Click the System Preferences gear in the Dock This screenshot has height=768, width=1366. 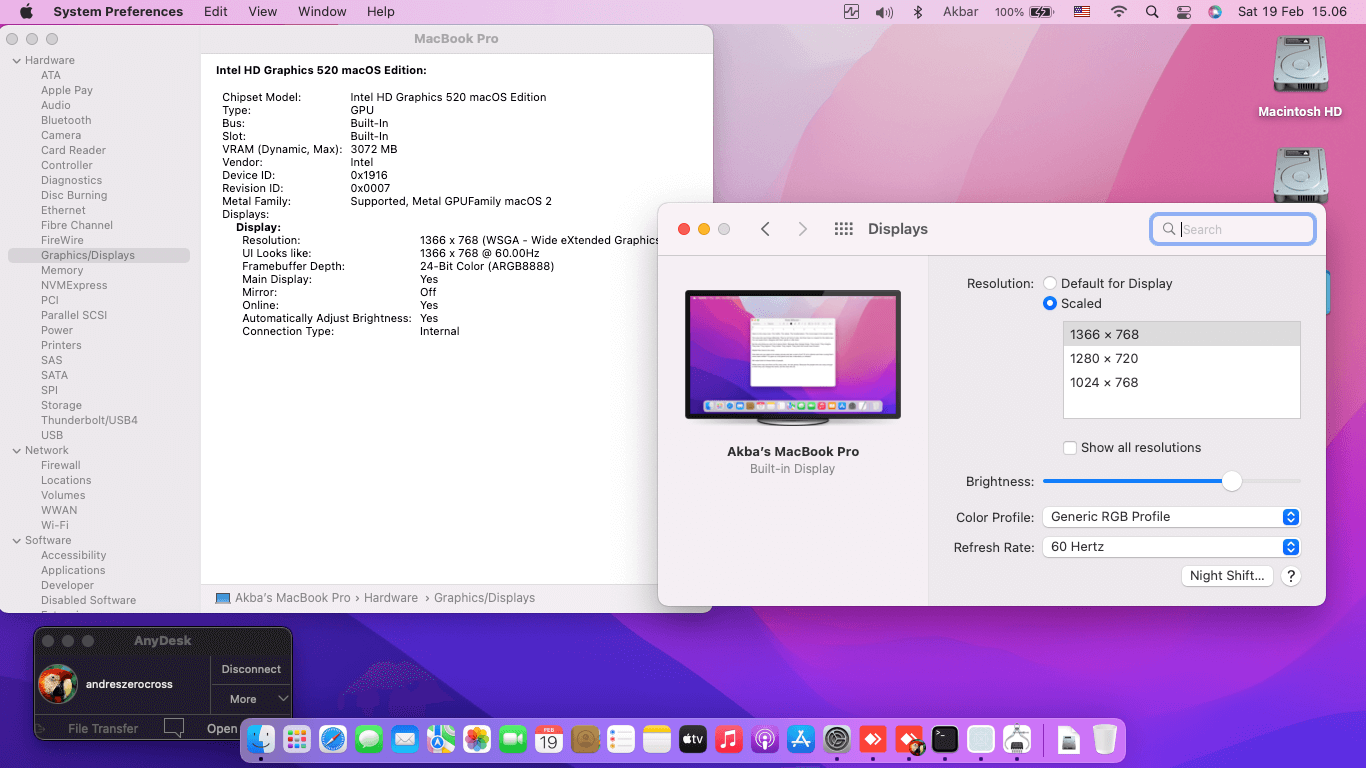[837, 739]
